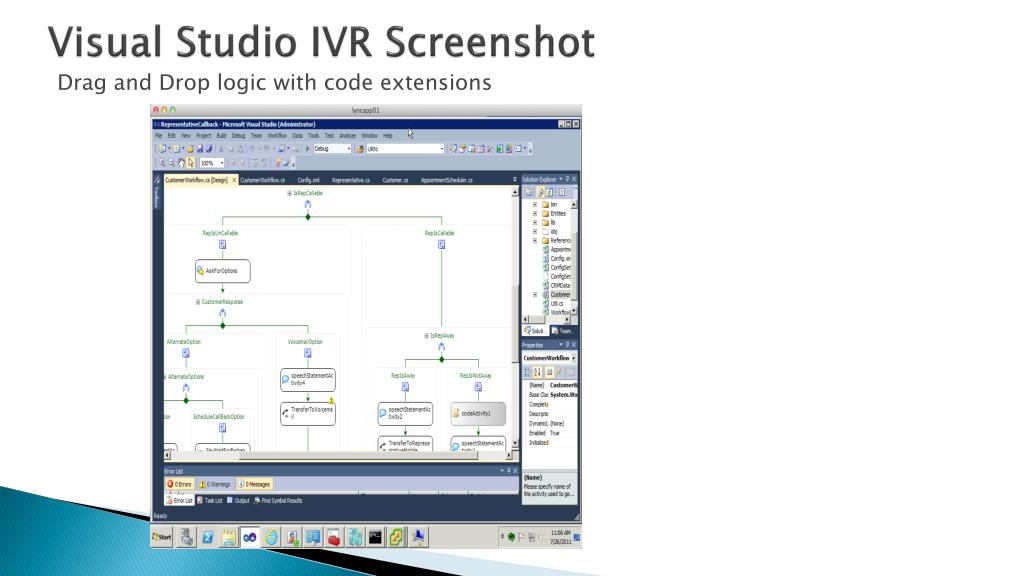Expand the Entities folder
The width and height of the screenshot is (1024, 576).
click(x=535, y=214)
